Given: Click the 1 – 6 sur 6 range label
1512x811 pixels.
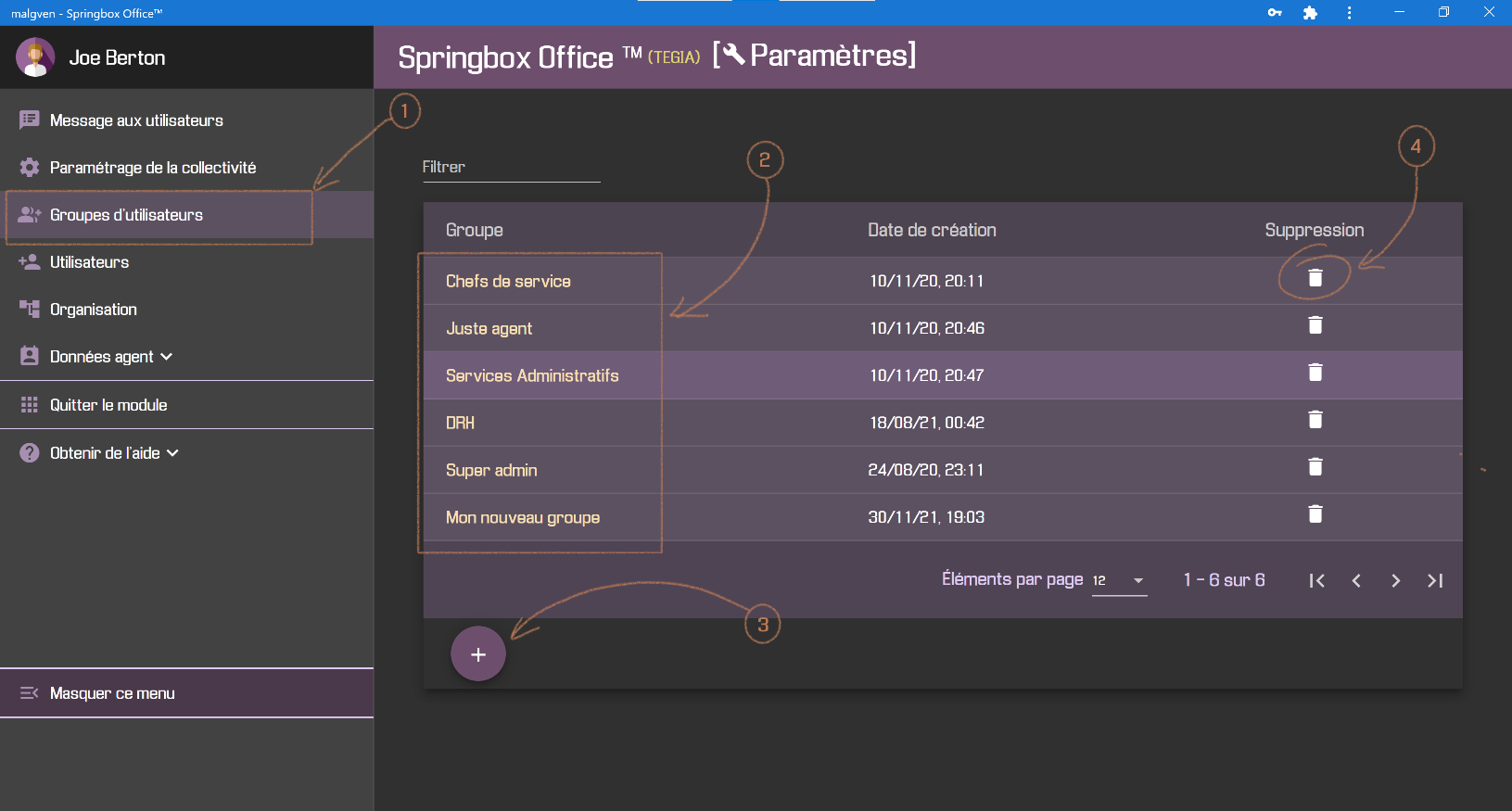Looking at the screenshot, I should 1224,580.
